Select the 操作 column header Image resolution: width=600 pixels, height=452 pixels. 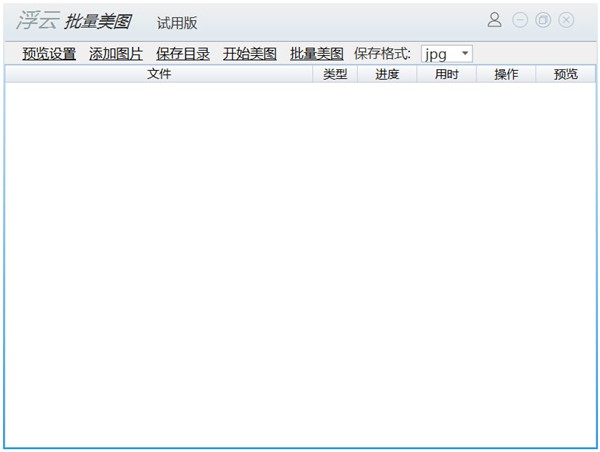tap(506, 74)
